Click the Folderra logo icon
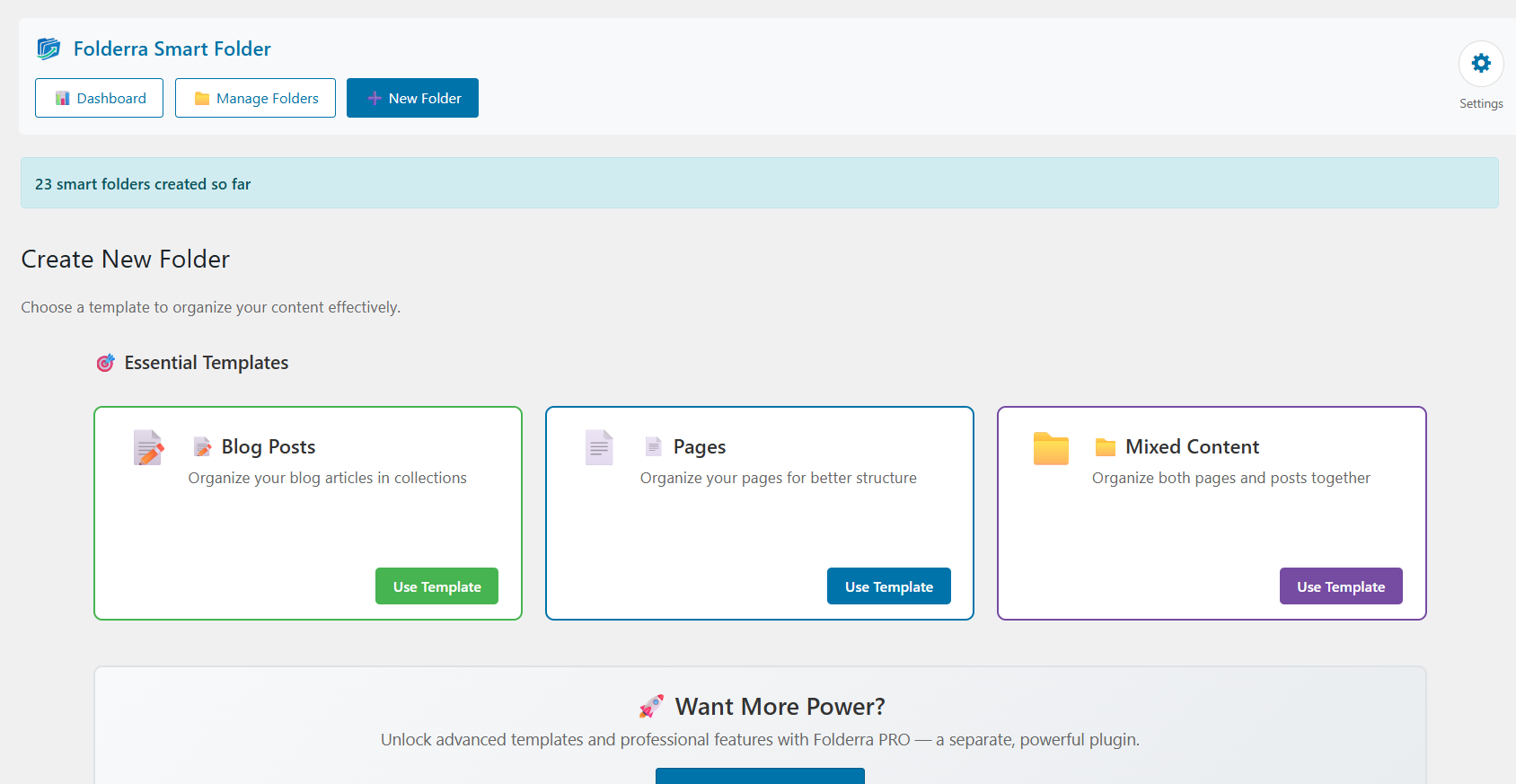This screenshot has width=1516, height=784. tap(48, 48)
